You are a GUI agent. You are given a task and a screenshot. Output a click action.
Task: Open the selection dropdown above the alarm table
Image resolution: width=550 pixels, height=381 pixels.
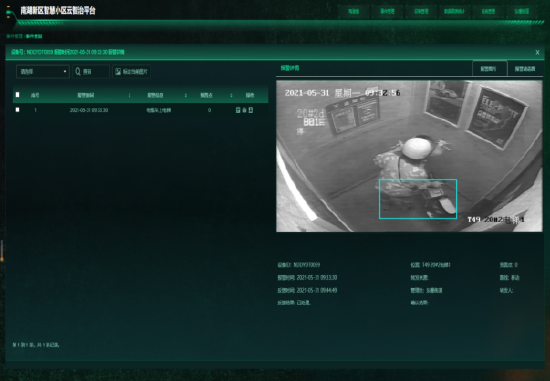point(43,72)
